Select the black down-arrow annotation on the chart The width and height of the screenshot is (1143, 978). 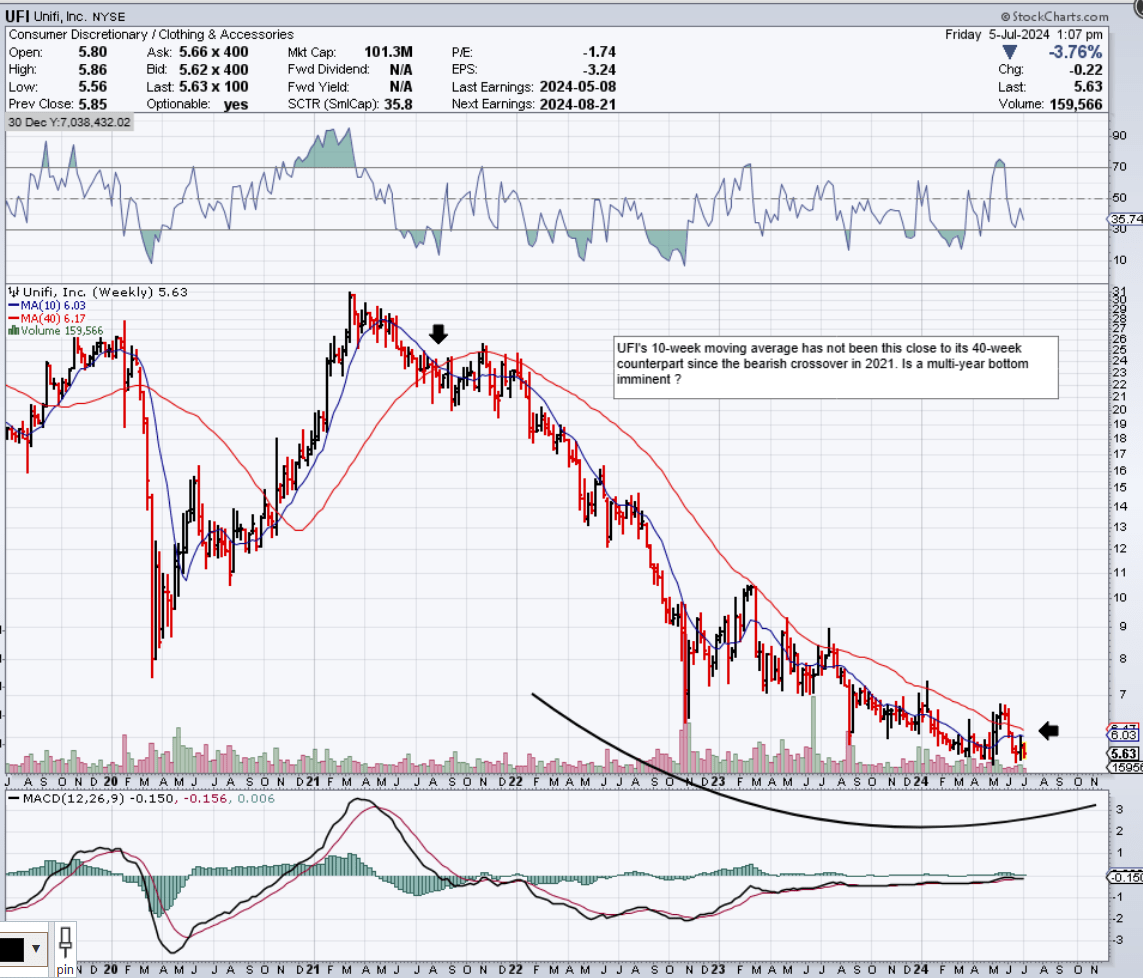[x=438, y=334]
